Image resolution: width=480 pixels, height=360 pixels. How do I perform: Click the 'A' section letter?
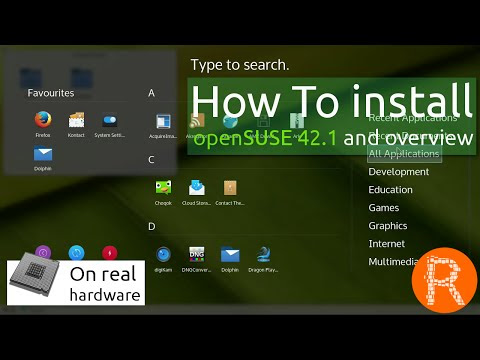[x=151, y=93]
